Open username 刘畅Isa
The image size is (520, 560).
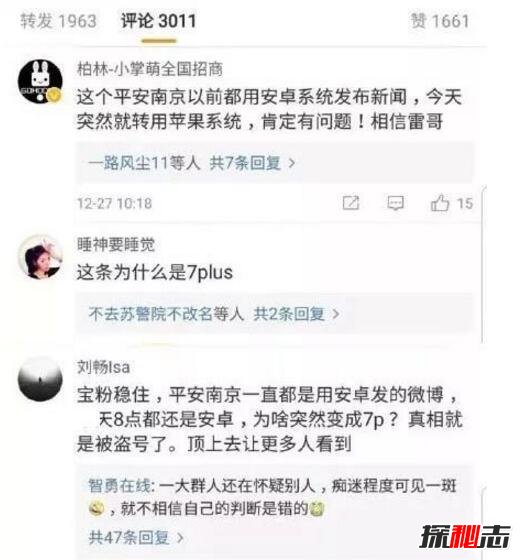[103, 367]
